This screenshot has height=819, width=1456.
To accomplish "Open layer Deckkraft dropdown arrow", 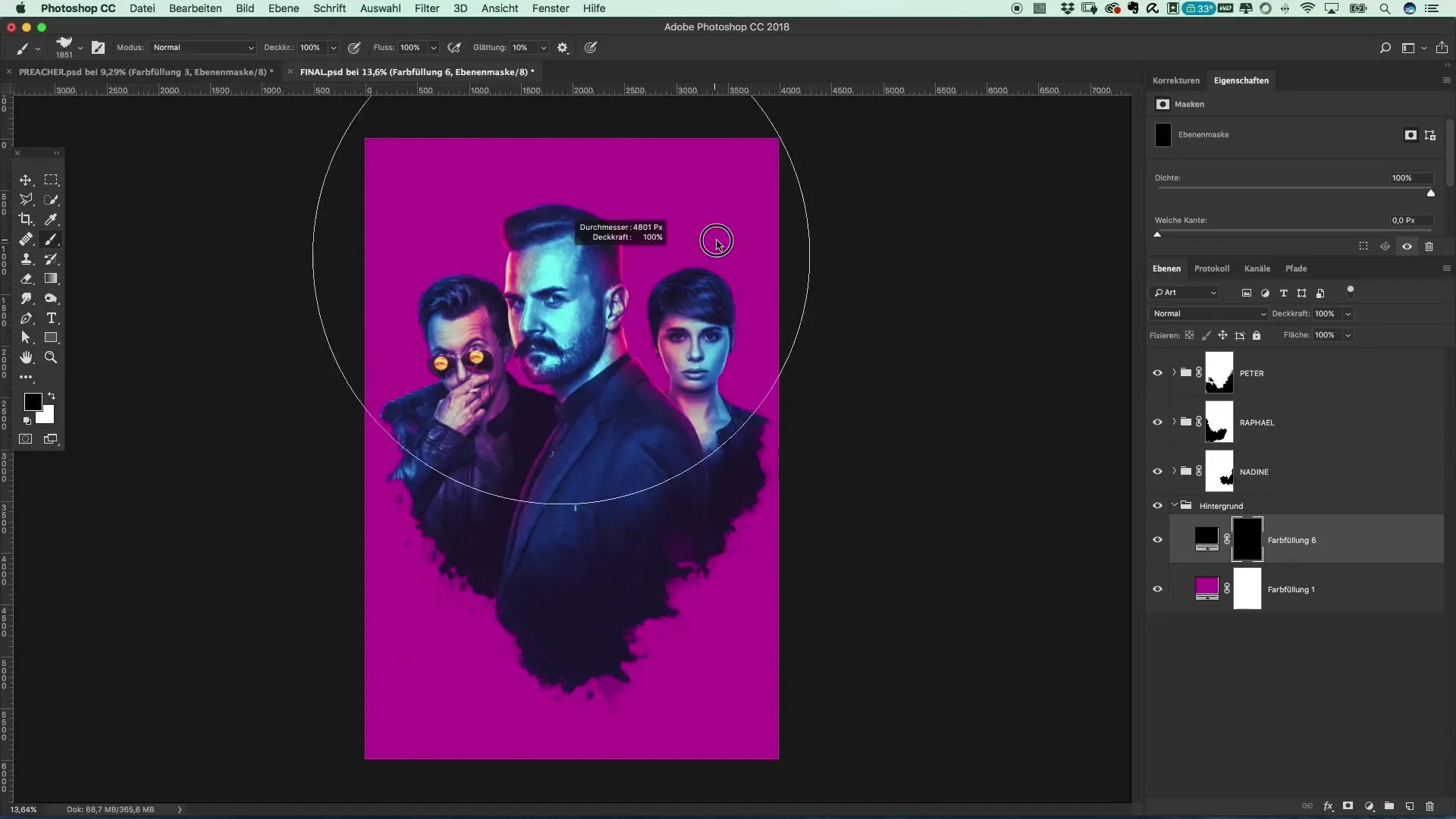I will (1348, 314).
